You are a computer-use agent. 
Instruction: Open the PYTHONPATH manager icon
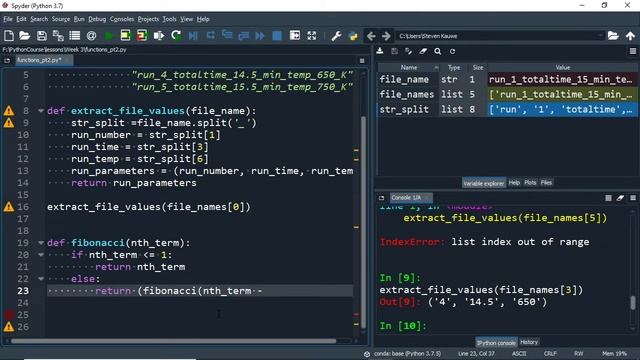[x=353, y=36]
